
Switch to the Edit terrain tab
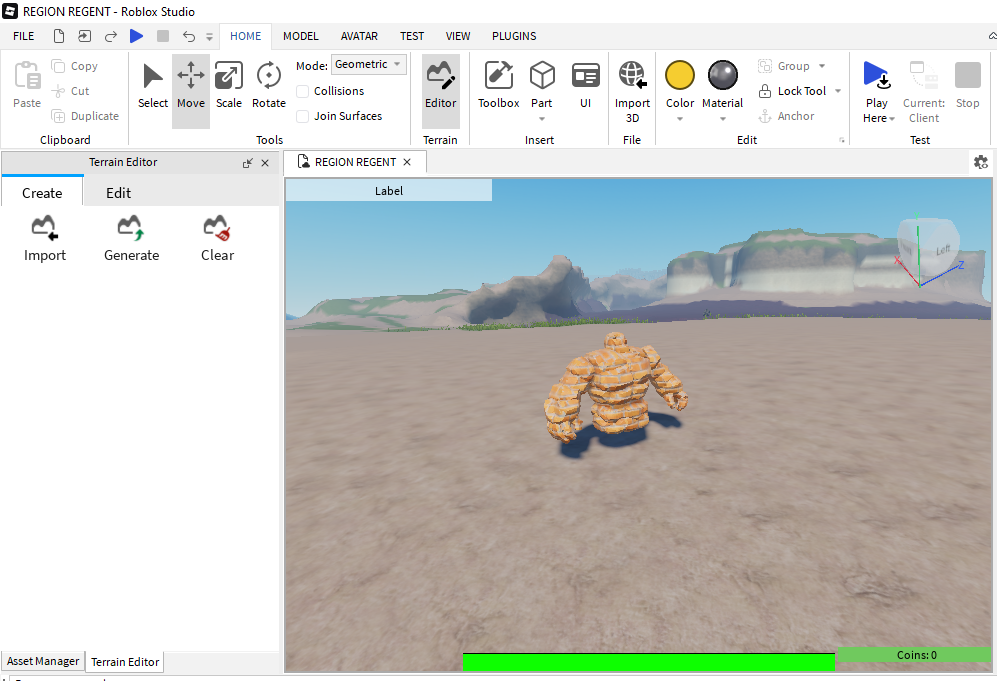[x=118, y=193]
